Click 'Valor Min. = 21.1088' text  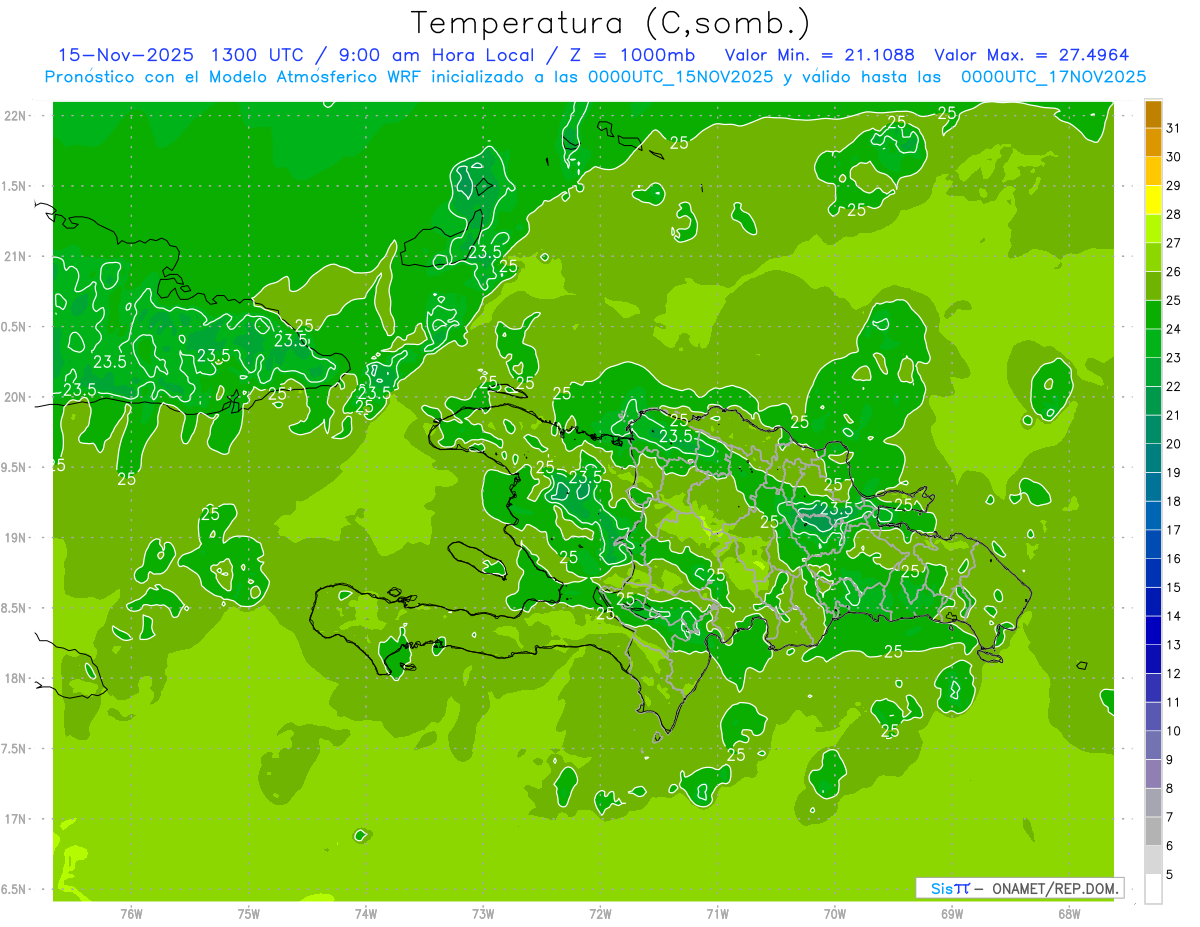pos(819,55)
